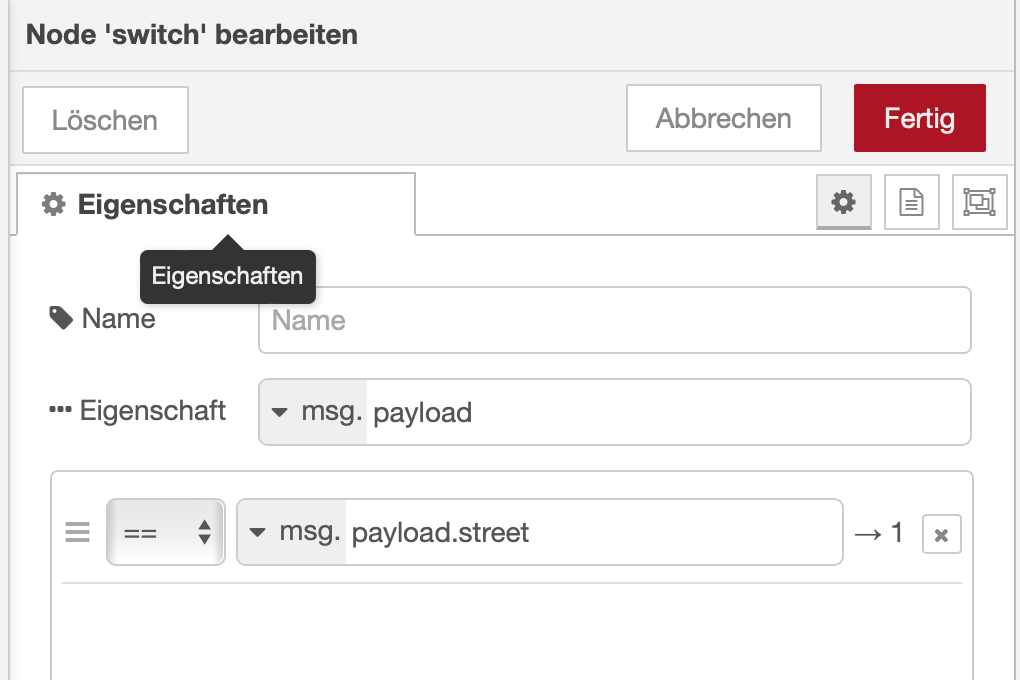
Task: Click the payload property input field
Action: pyautogui.click(x=665, y=412)
